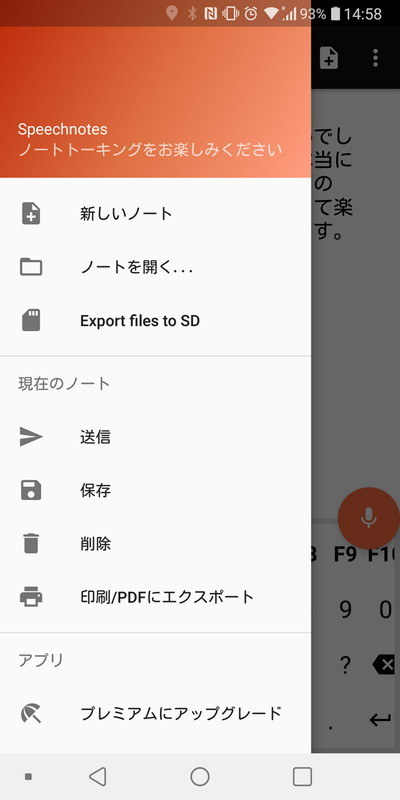The height and width of the screenshot is (800, 400).
Task: Select プレミアムにアップグレード item
Action: point(156,713)
